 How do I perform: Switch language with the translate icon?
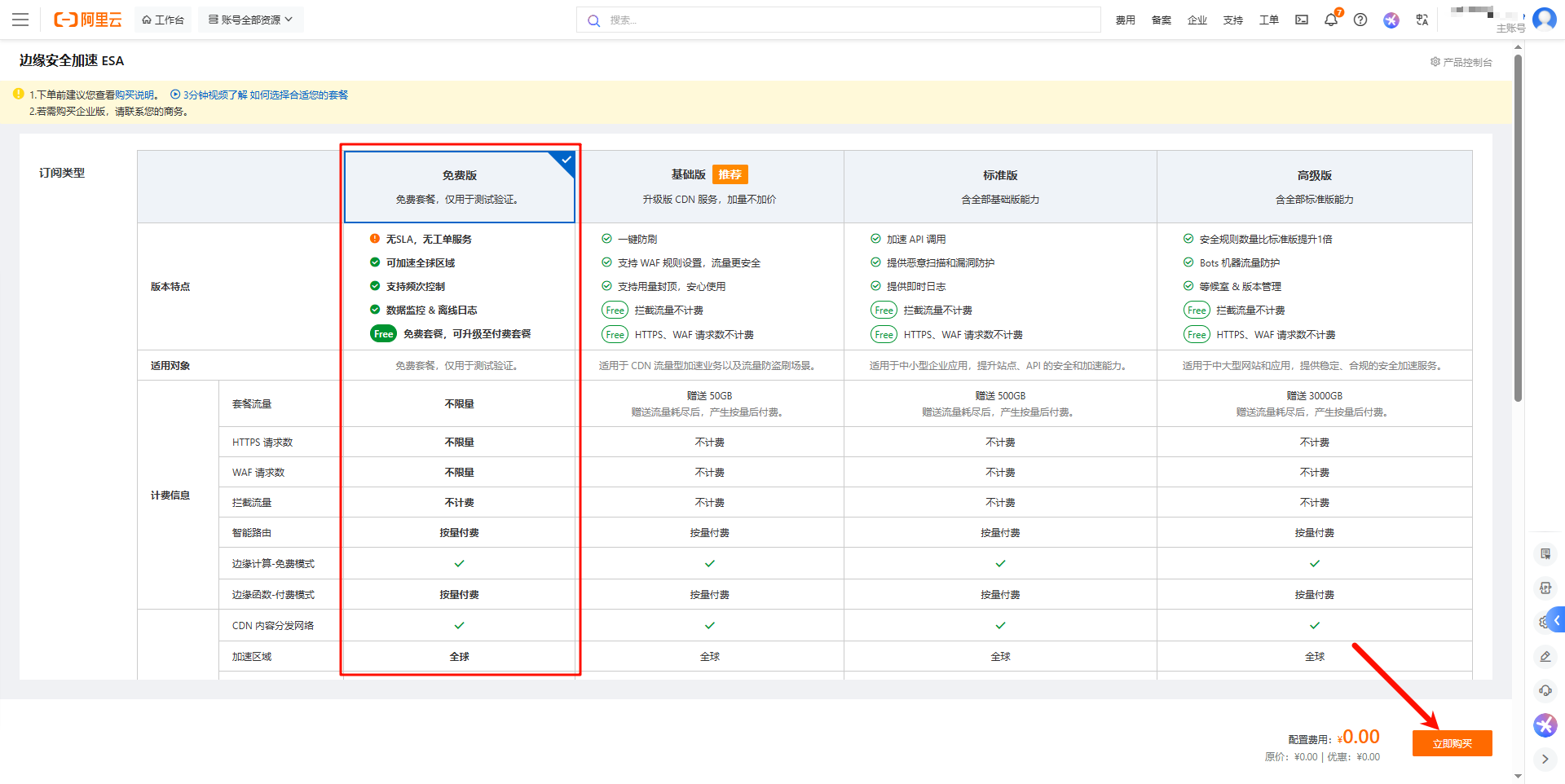(1422, 20)
